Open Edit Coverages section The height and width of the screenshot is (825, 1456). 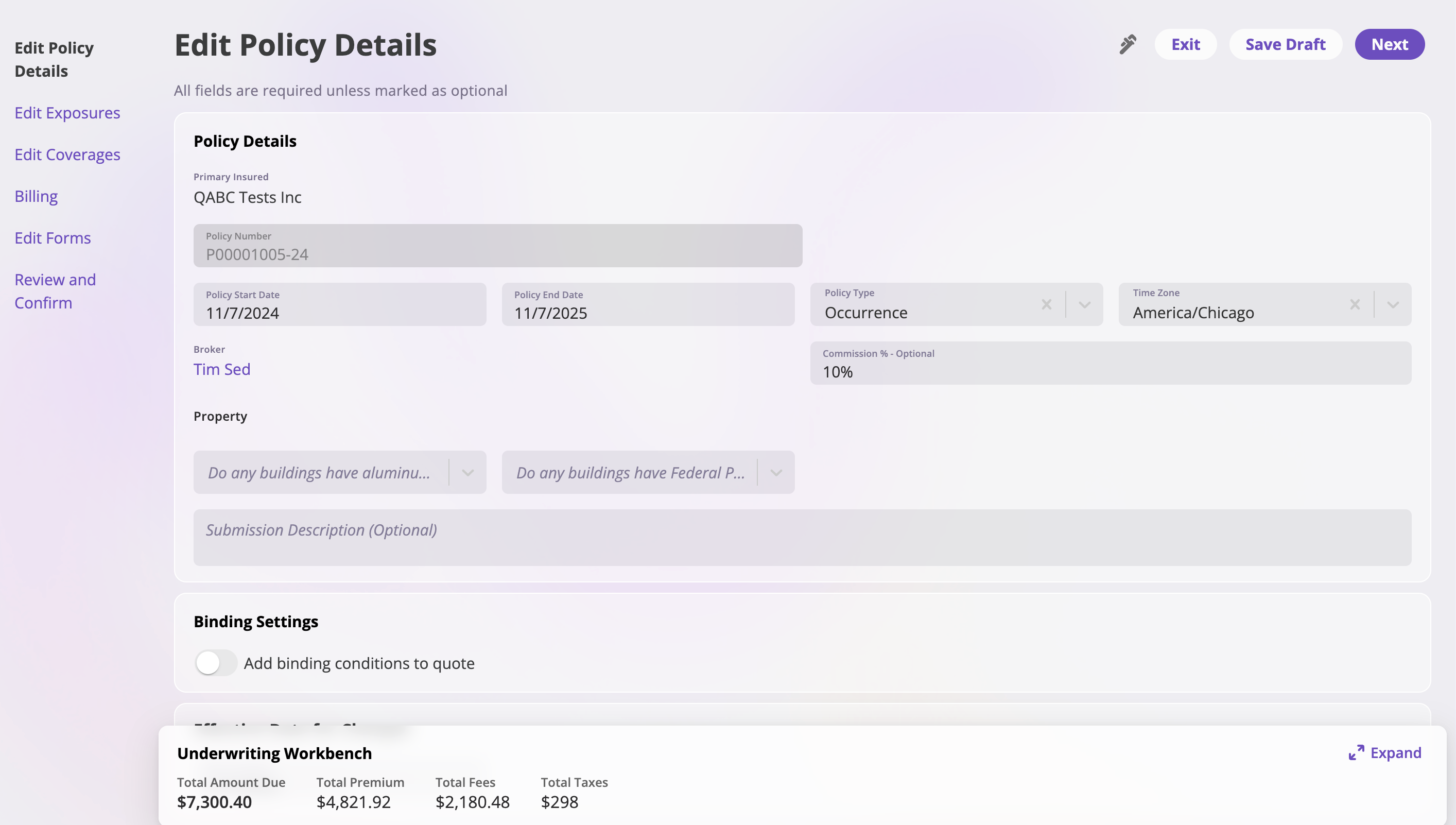[67, 154]
